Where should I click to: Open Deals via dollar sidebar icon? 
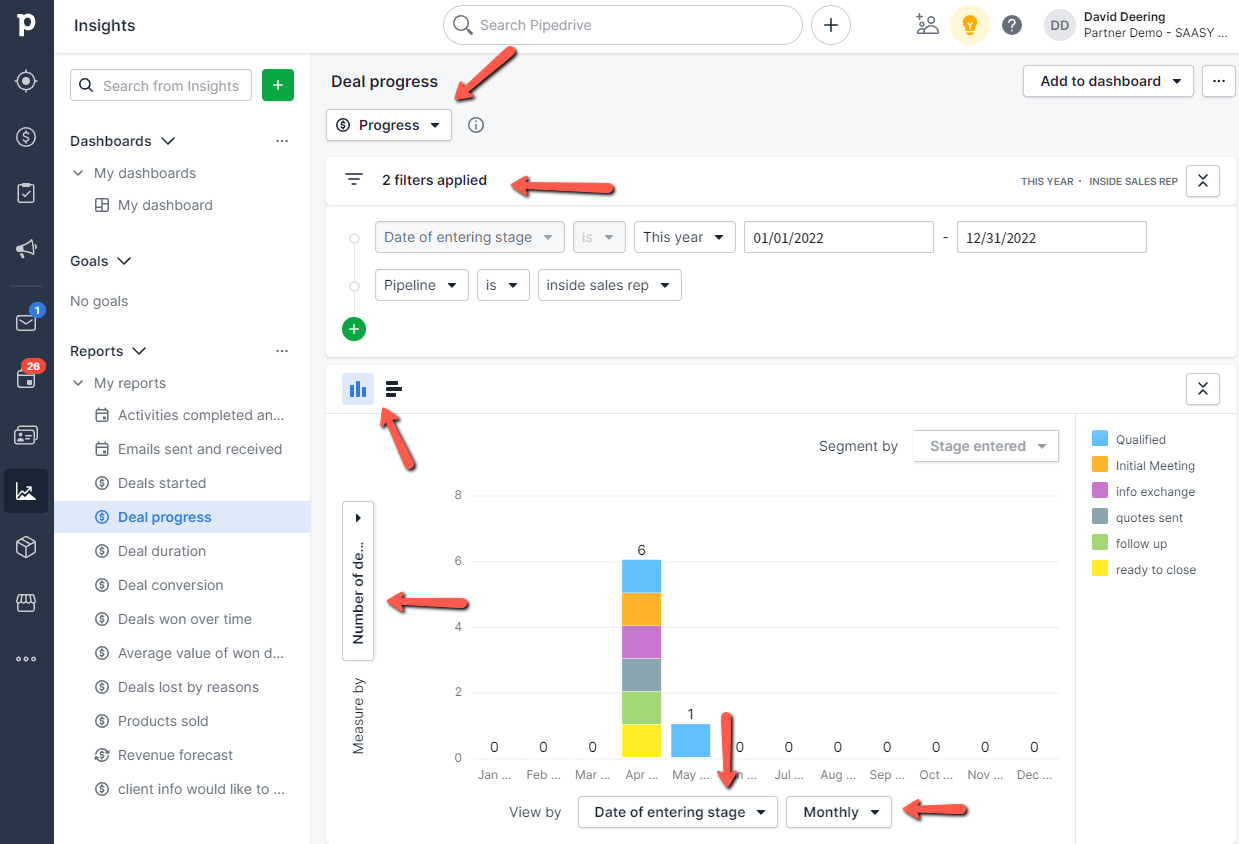[26, 137]
